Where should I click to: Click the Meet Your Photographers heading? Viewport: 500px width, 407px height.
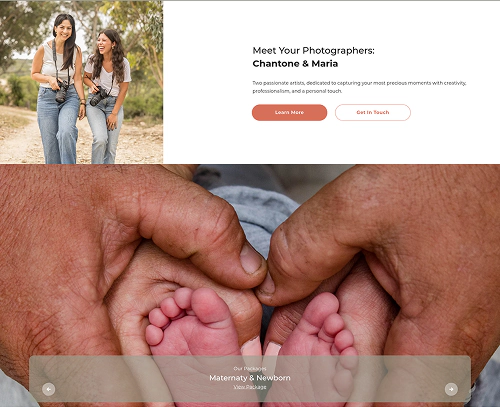tap(313, 51)
